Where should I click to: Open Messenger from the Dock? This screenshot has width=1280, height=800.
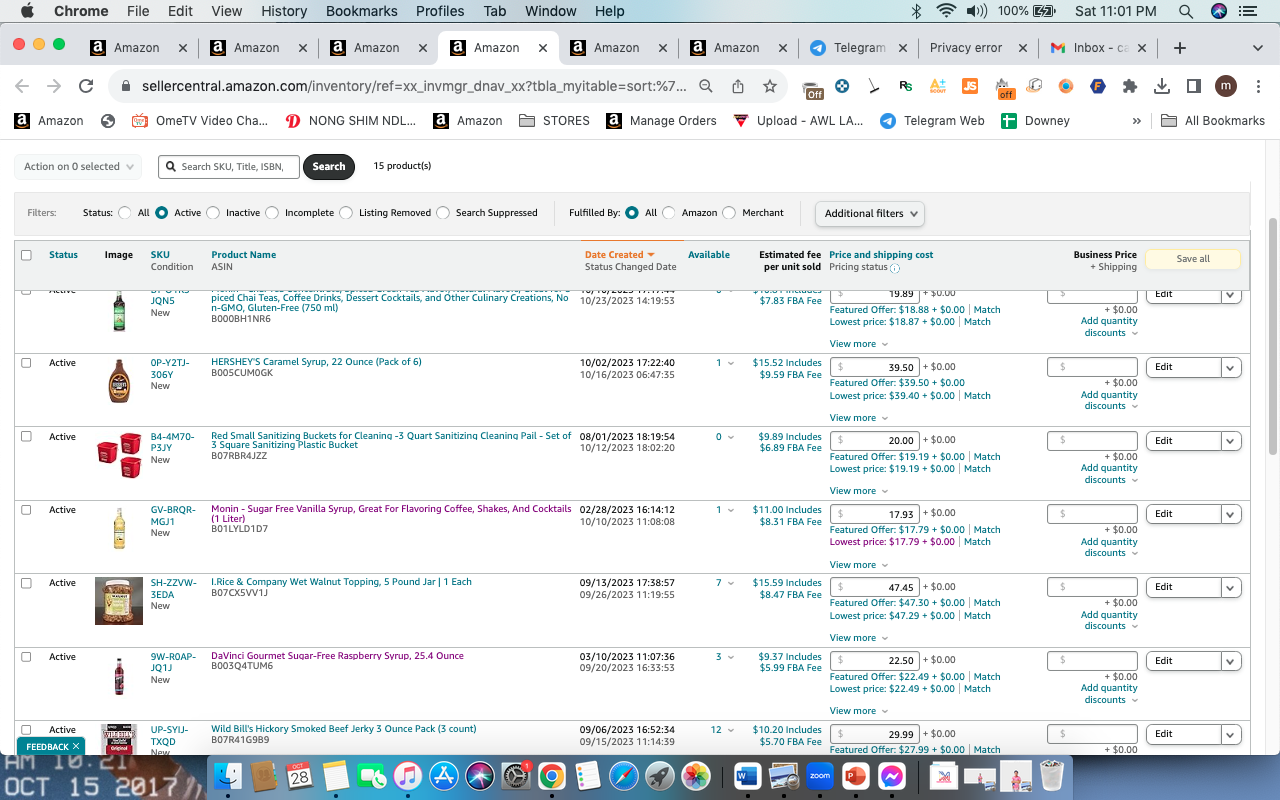pyautogui.click(x=893, y=776)
